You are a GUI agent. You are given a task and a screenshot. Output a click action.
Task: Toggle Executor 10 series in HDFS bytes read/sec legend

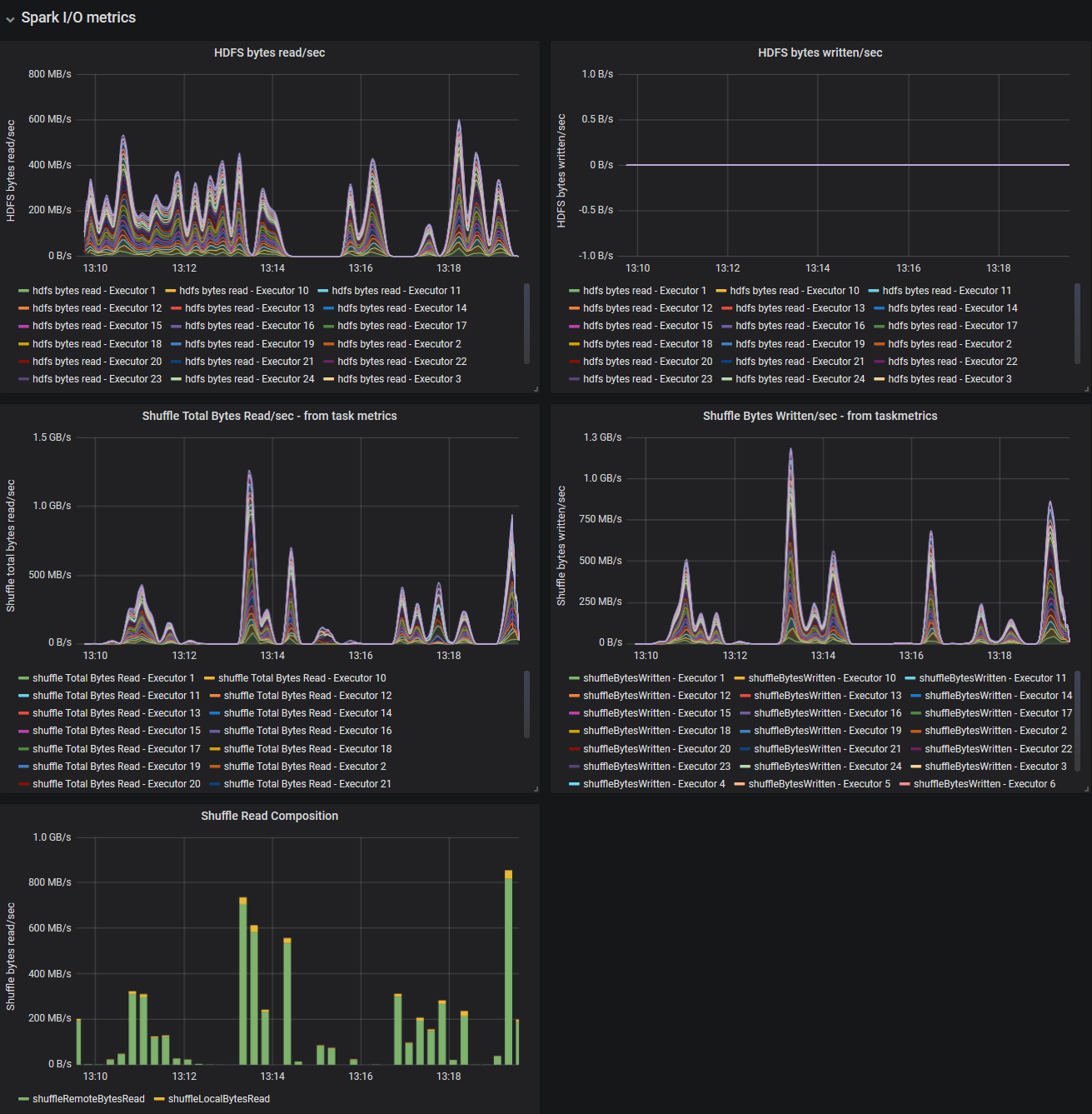(244, 291)
